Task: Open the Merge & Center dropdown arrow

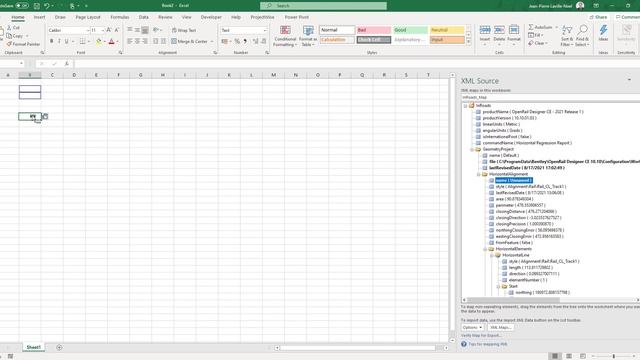Action: pos(212,41)
